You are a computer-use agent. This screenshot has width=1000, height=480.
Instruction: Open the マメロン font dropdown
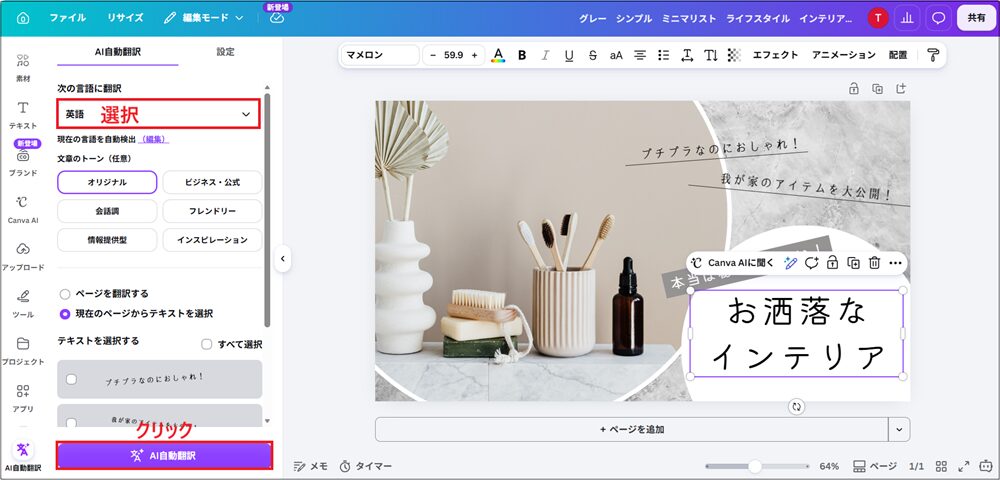tap(380, 55)
